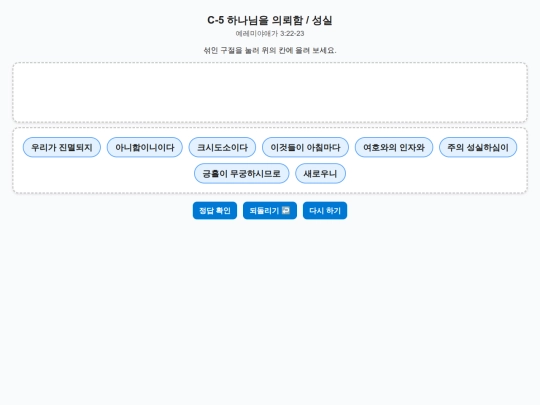540x405 pixels.
Task: Click the verse reference '예레미야애가 3:22-23'
Action: tap(270, 33)
